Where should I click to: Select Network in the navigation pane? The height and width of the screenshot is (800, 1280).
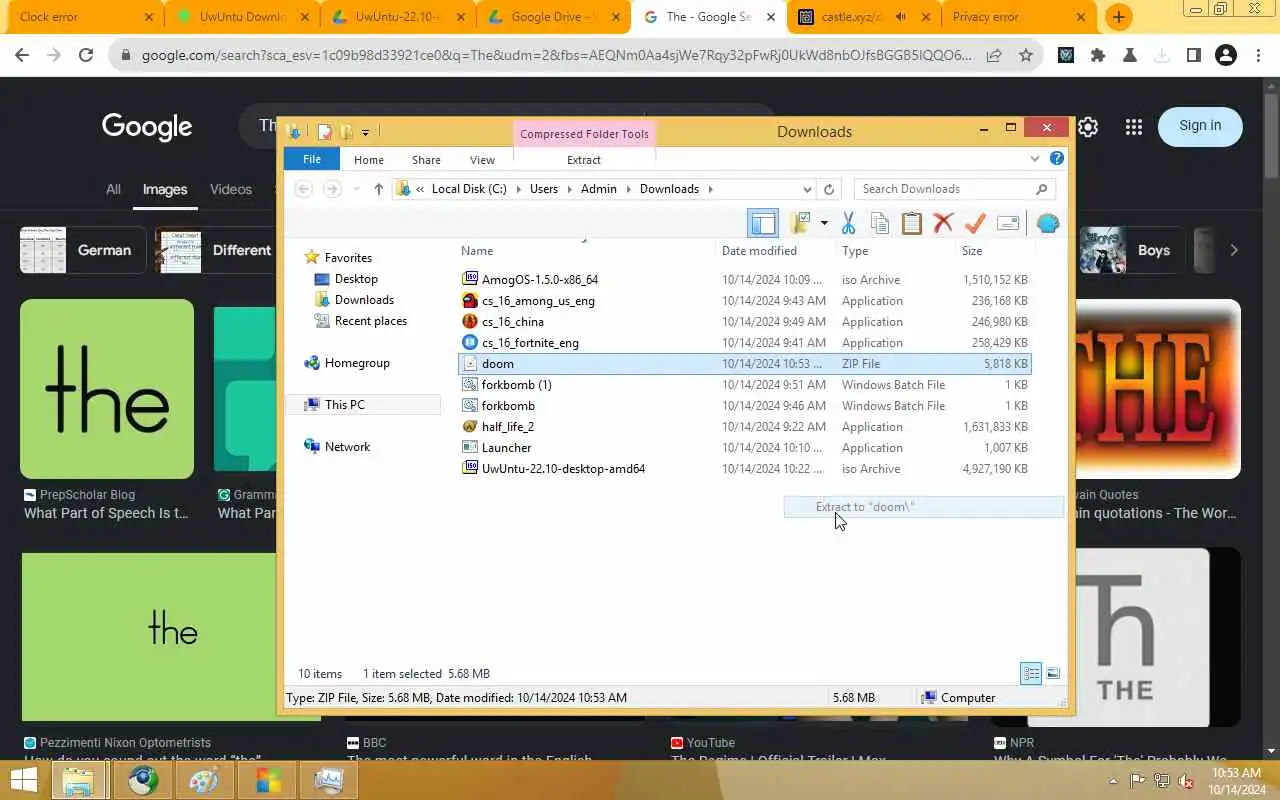347,447
